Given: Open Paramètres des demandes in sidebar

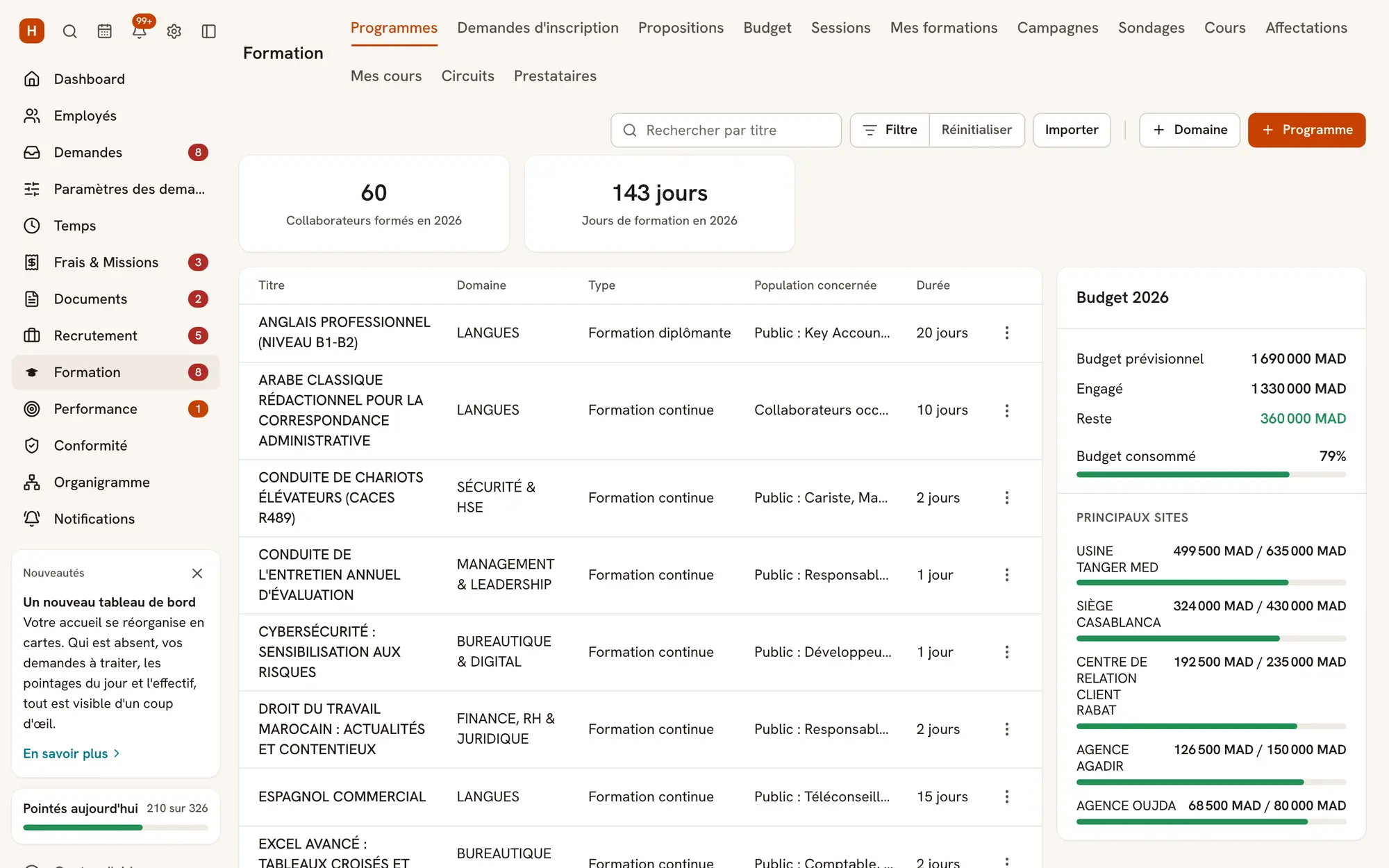Looking at the screenshot, I should click(x=116, y=189).
